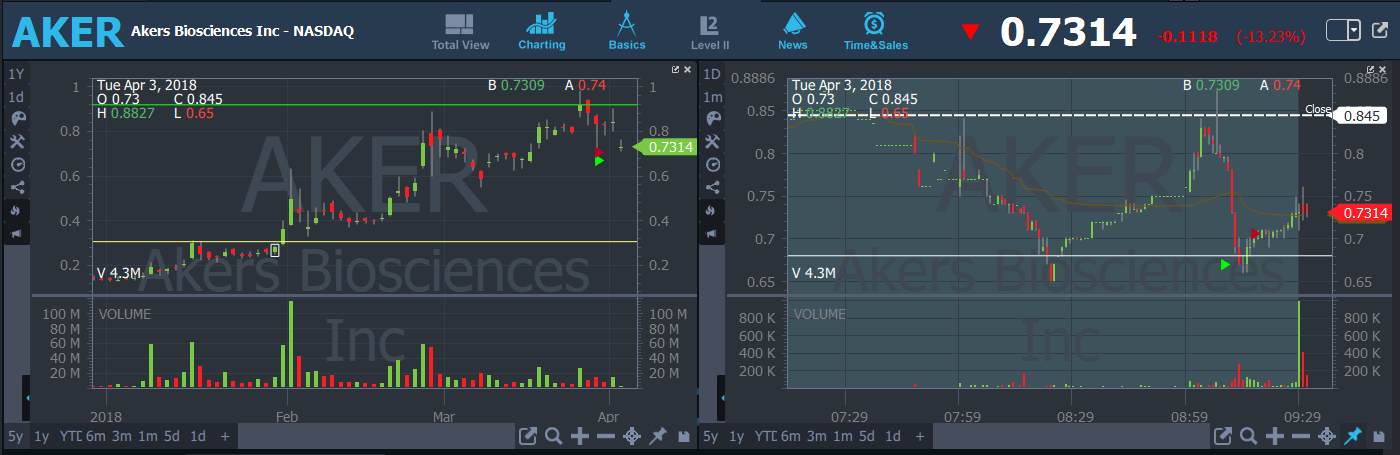1400x455 pixels.
Task: Open right chart 1m interval dropdown
Action: tap(712, 97)
